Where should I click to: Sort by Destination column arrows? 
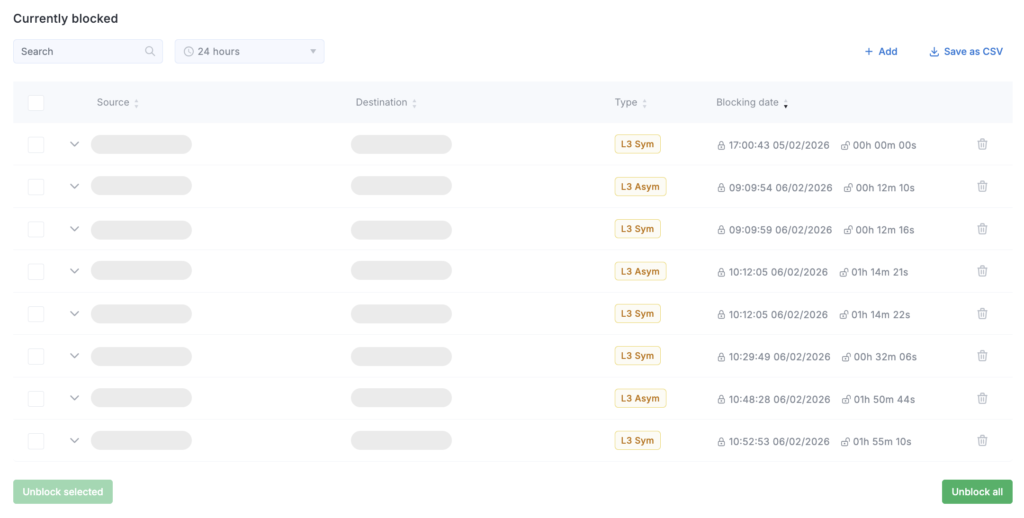(414, 103)
